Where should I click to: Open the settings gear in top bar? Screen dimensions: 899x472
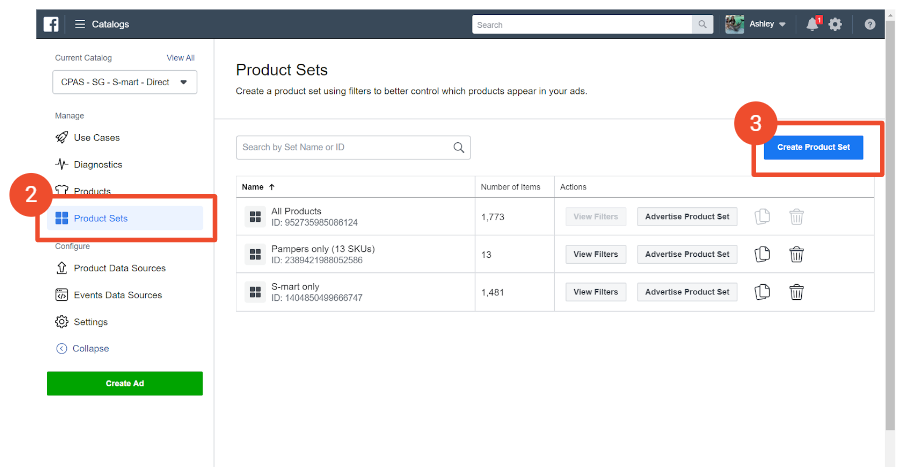835,24
